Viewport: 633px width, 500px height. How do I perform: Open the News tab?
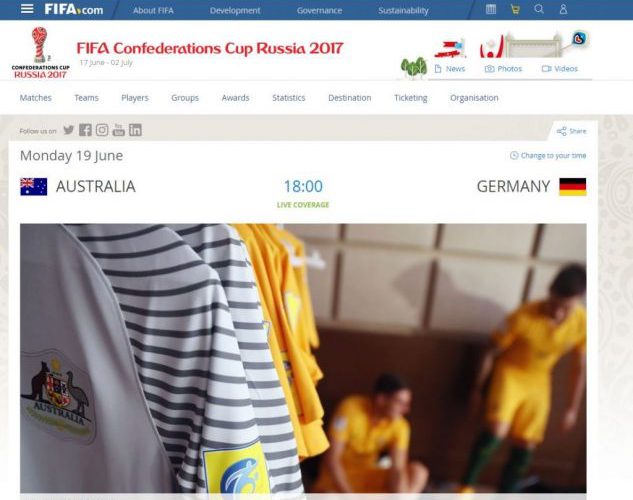[x=450, y=69]
